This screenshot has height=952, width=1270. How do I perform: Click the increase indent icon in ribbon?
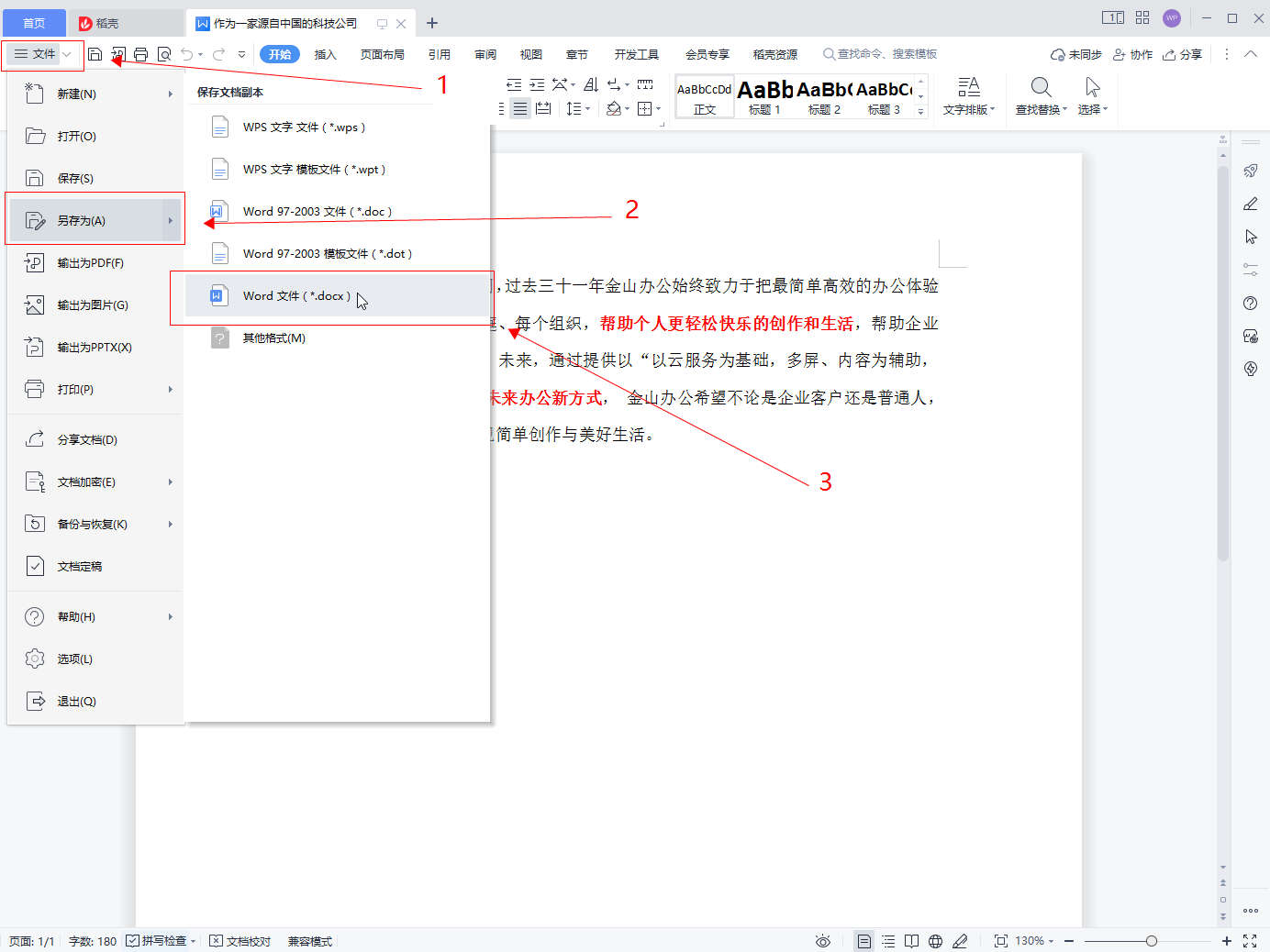click(x=537, y=84)
